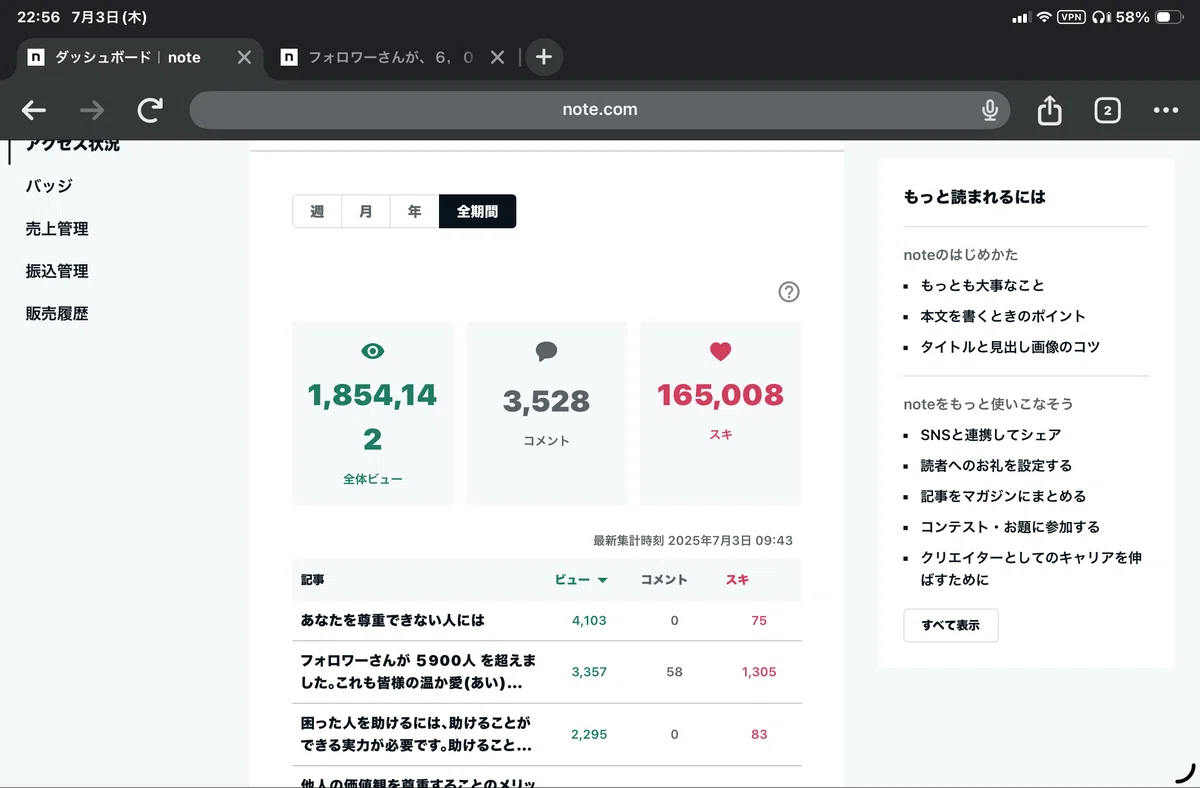Sort by ビュー column dropdown arrow
Viewport: 1200px width, 788px height.
602,580
